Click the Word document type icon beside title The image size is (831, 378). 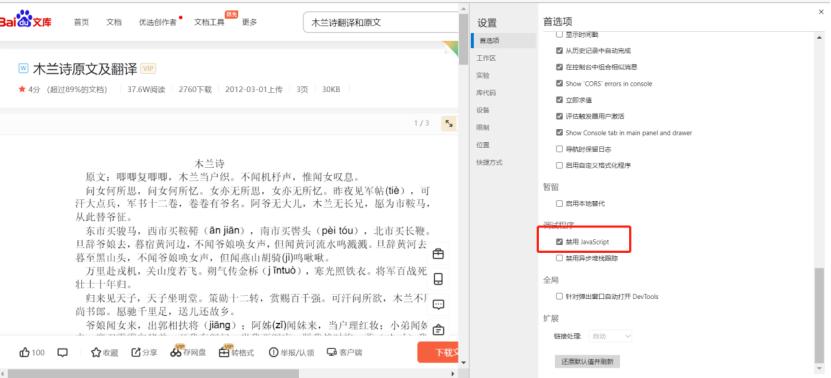(23, 68)
